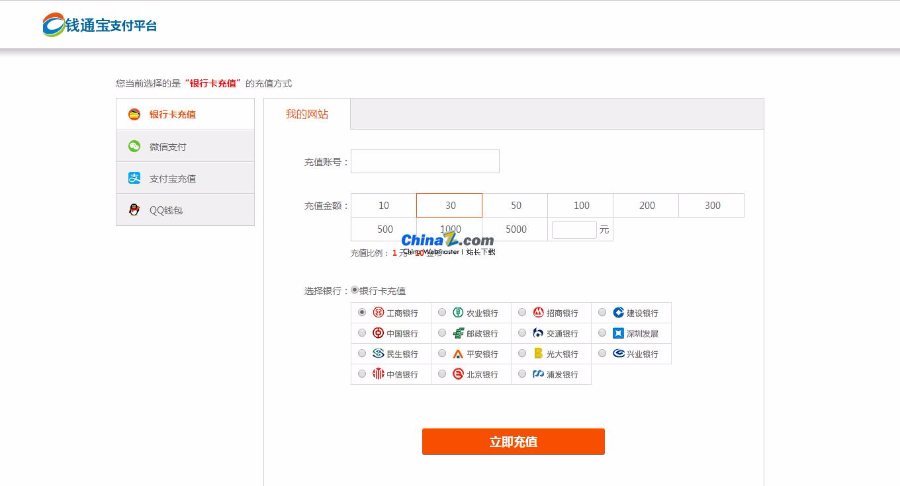The height and width of the screenshot is (486, 900).
Task: Click the 邮政银行 logo icon
Action: [458, 333]
